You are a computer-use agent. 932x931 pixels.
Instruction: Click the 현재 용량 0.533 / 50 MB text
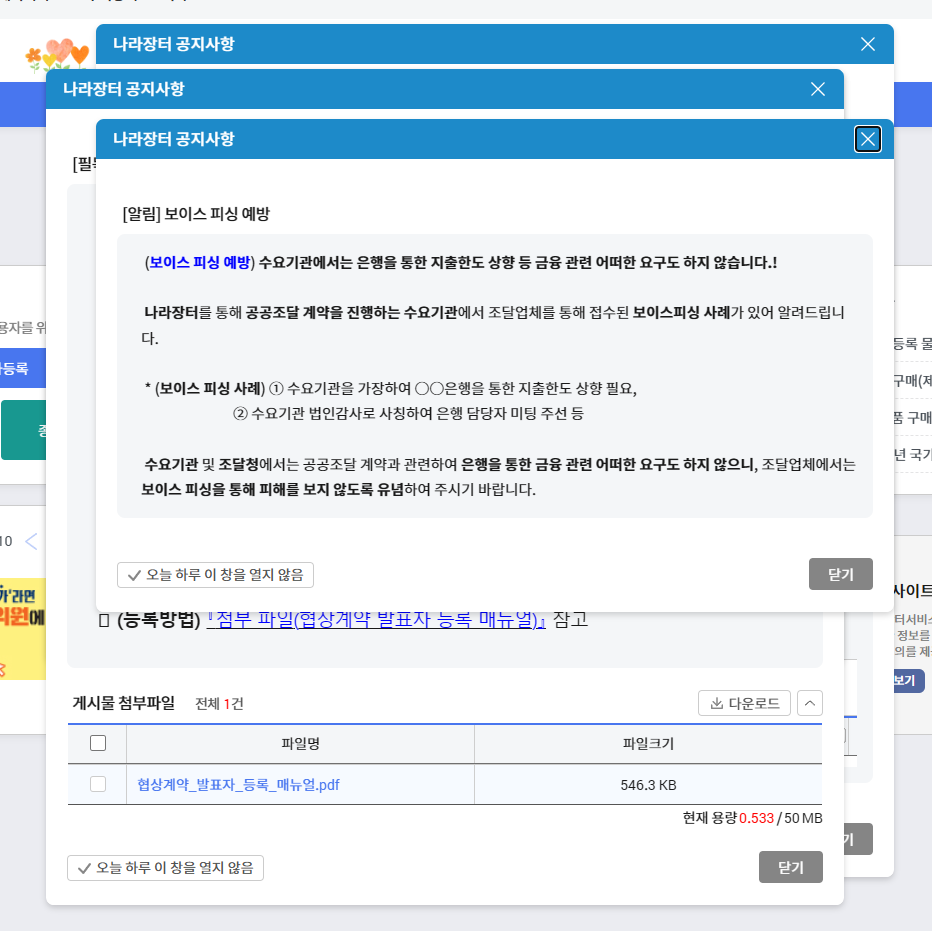pos(752,818)
